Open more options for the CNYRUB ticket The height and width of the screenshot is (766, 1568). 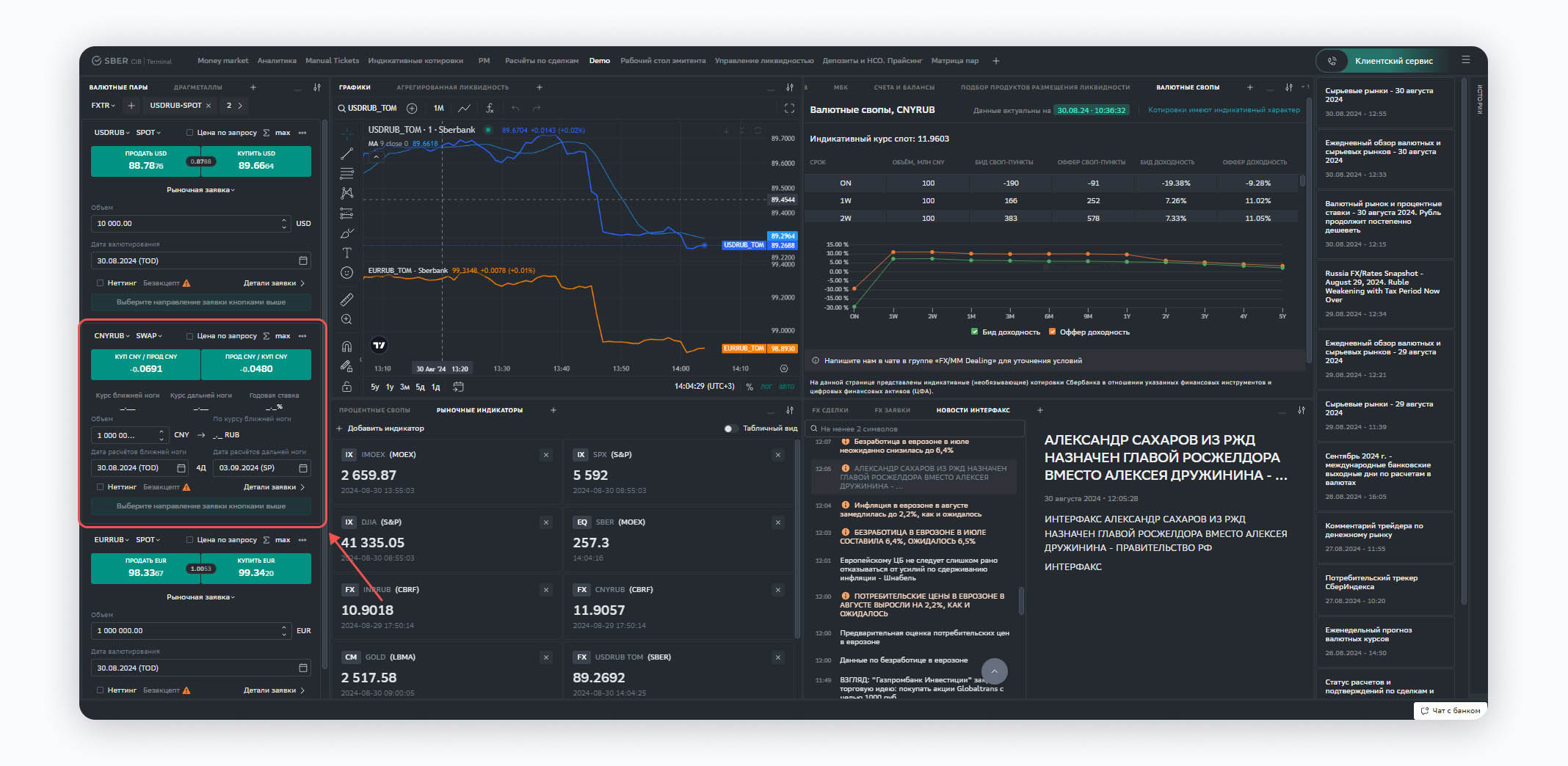click(302, 336)
